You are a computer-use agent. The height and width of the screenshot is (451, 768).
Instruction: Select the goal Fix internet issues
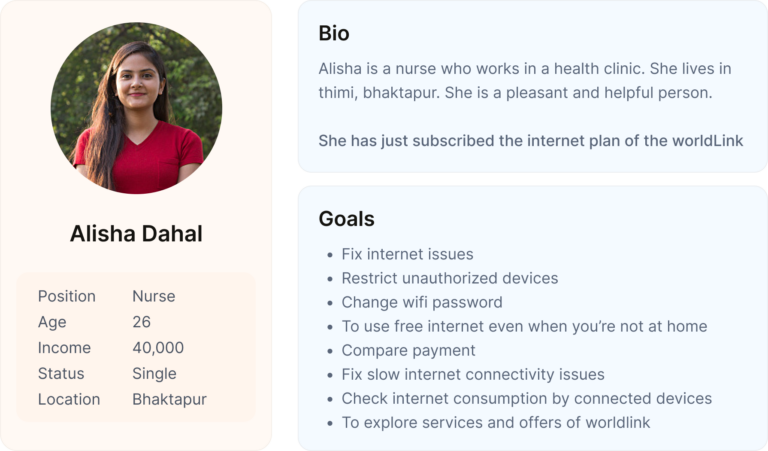tap(407, 254)
